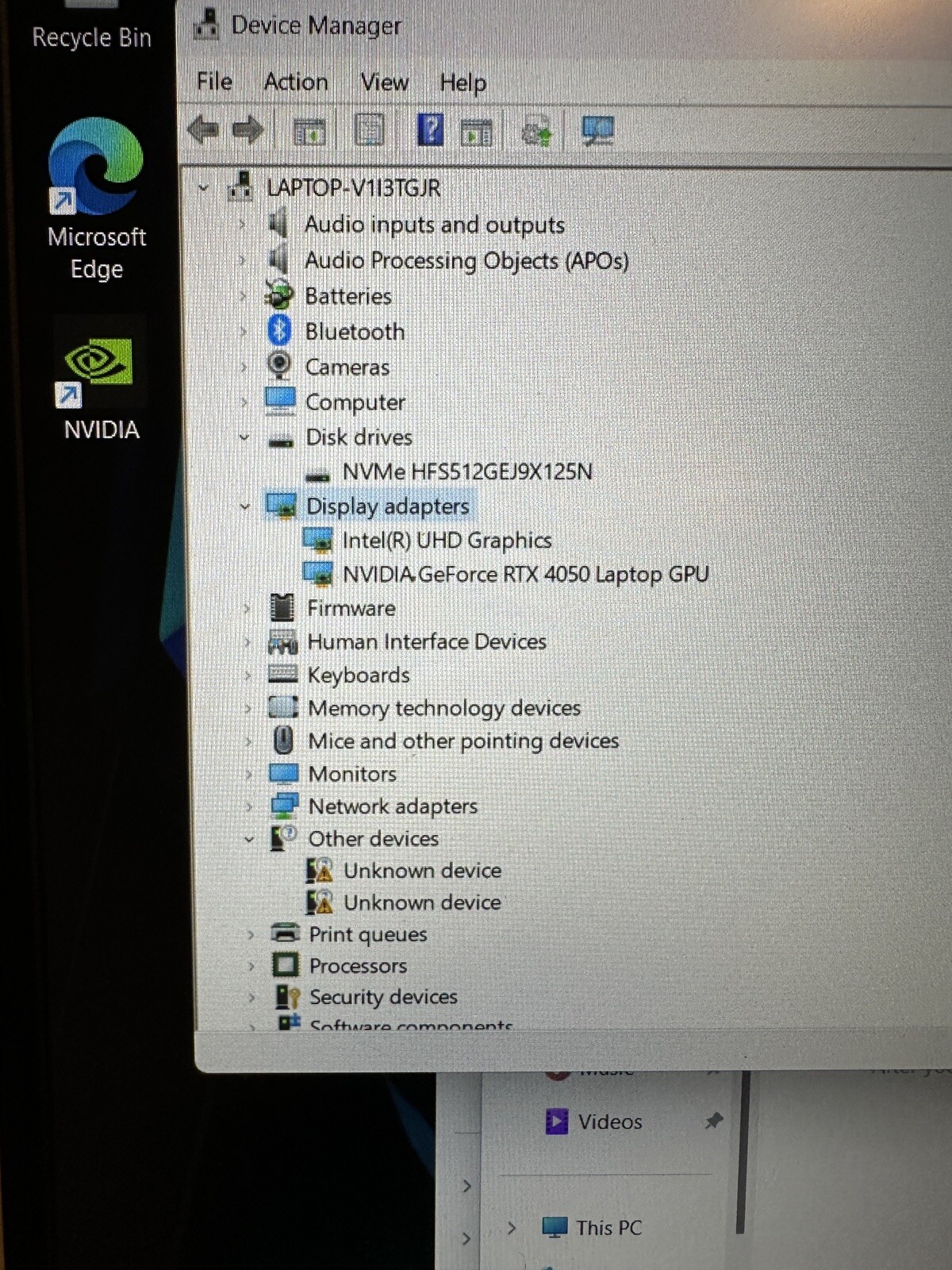The width and height of the screenshot is (952, 1270).
Task: Click the Batteries icon
Action: point(278,295)
